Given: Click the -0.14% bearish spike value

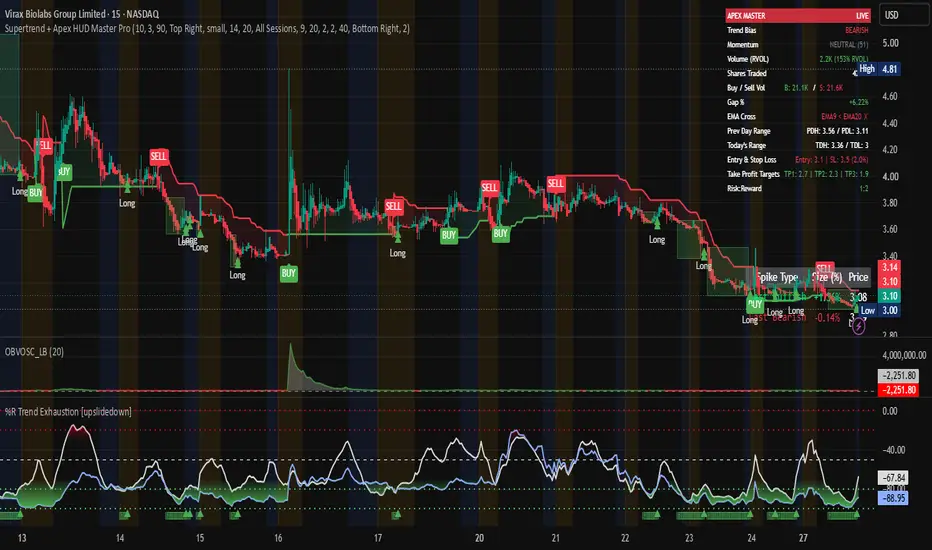Looking at the screenshot, I should tap(827, 318).
